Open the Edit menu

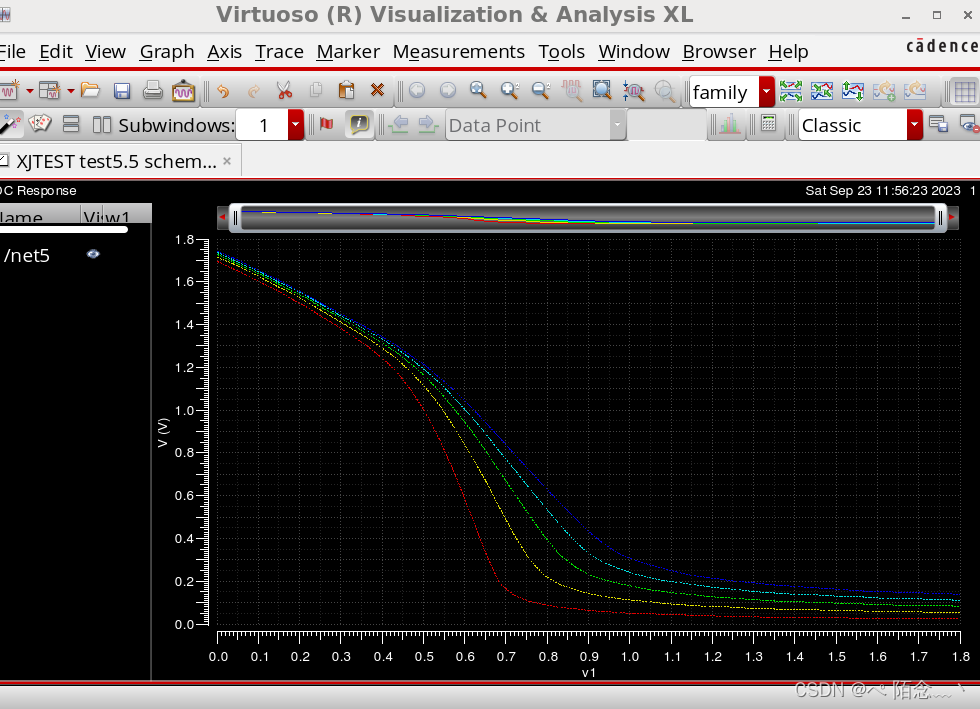(x=56, y=52)
